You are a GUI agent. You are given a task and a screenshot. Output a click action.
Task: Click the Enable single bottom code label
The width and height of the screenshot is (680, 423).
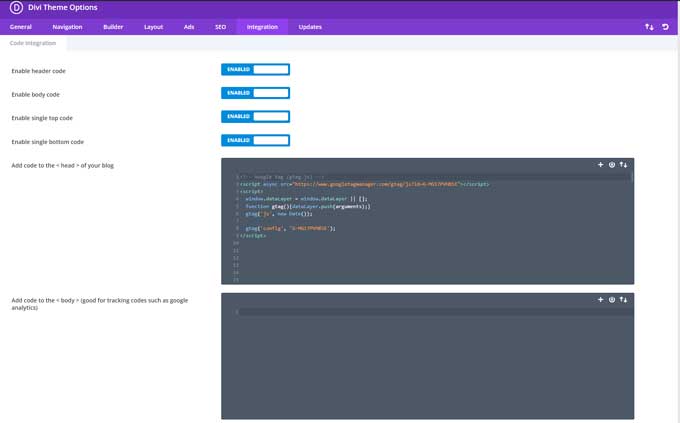[x=48, y=142]
